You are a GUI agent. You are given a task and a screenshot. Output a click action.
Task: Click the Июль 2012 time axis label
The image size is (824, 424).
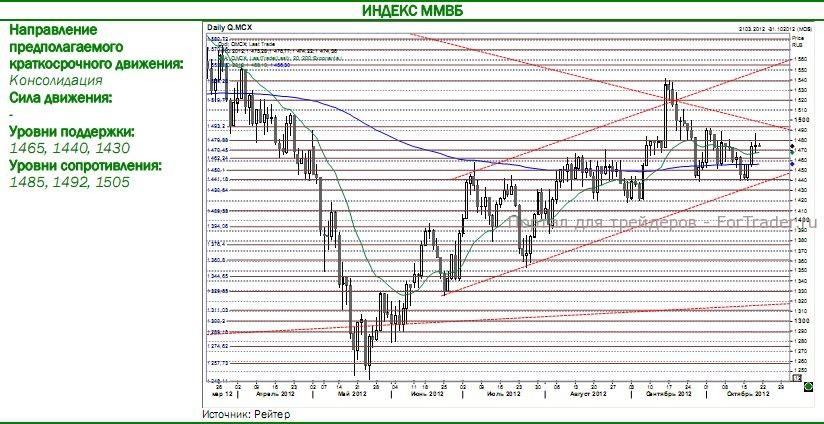point(503,394)
